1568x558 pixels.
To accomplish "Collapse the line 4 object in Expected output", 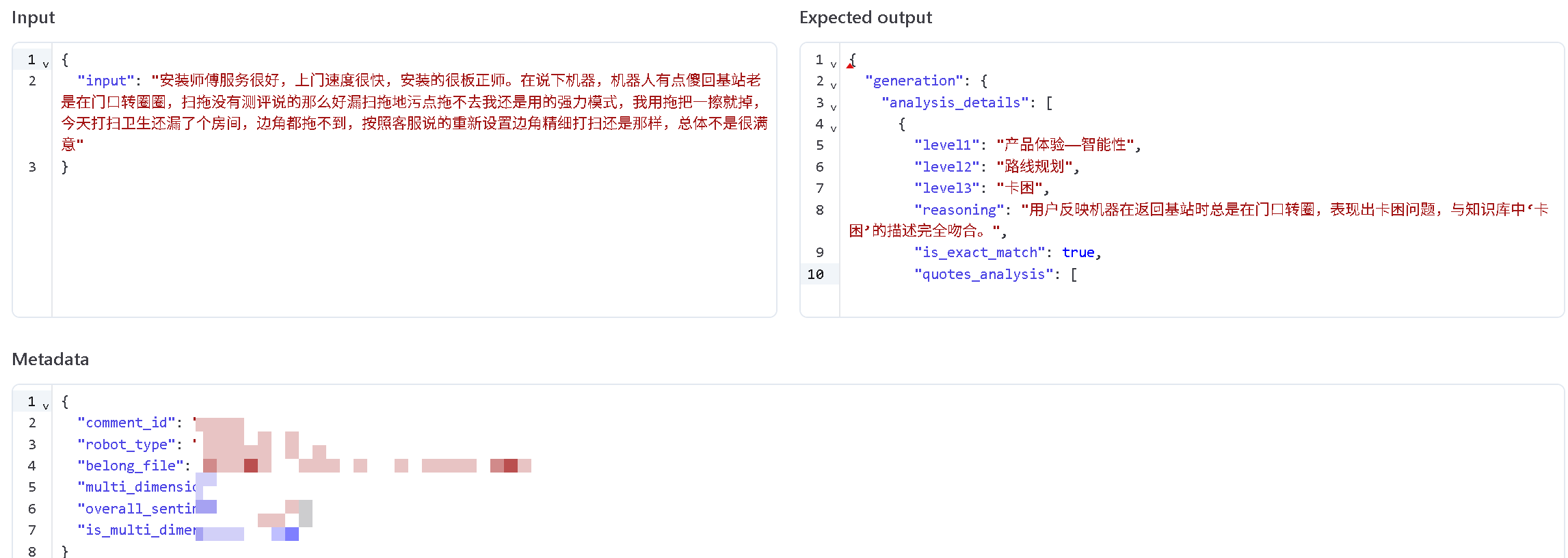I will click(834, 129).
